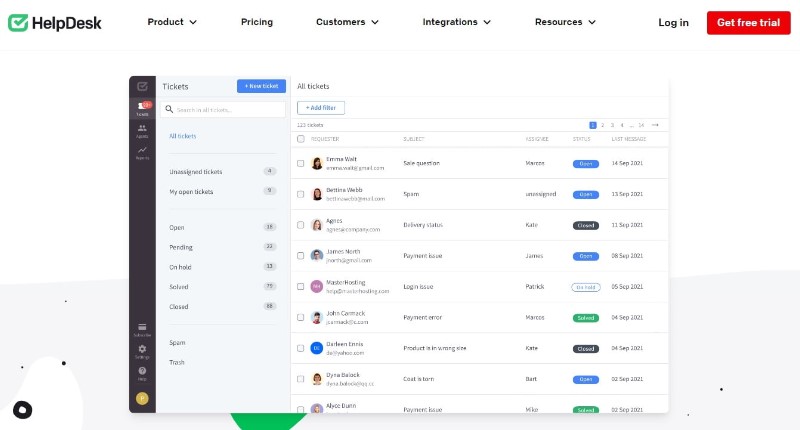Image resolution: width=800 pixels, height=430 pixels.
Task: Check the select-all box in the table header
Action: coord(300,139)
